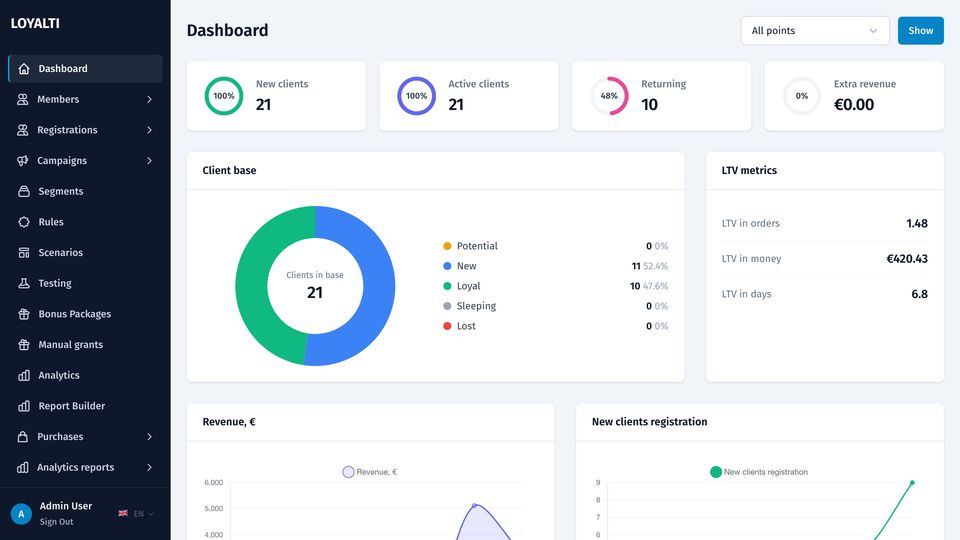Expand the Analytics reports submenu chevron

pyautogui.click(x=149, y=467)
